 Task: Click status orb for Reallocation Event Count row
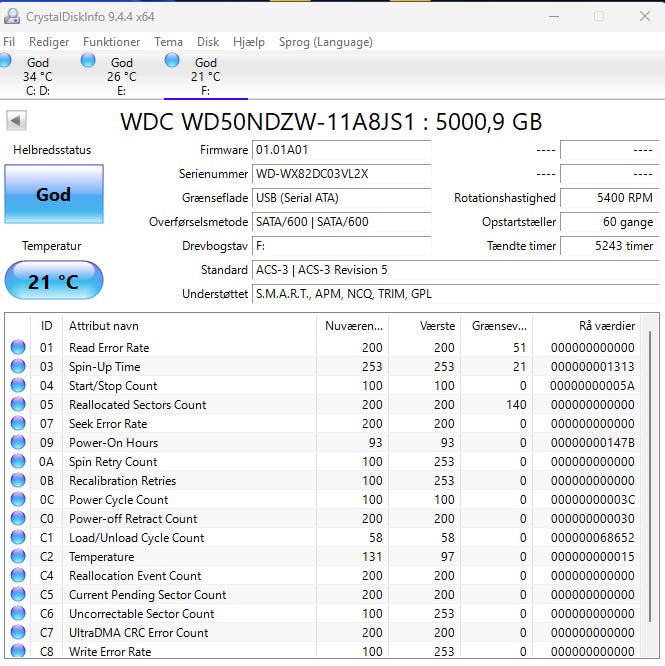[18, 575]
